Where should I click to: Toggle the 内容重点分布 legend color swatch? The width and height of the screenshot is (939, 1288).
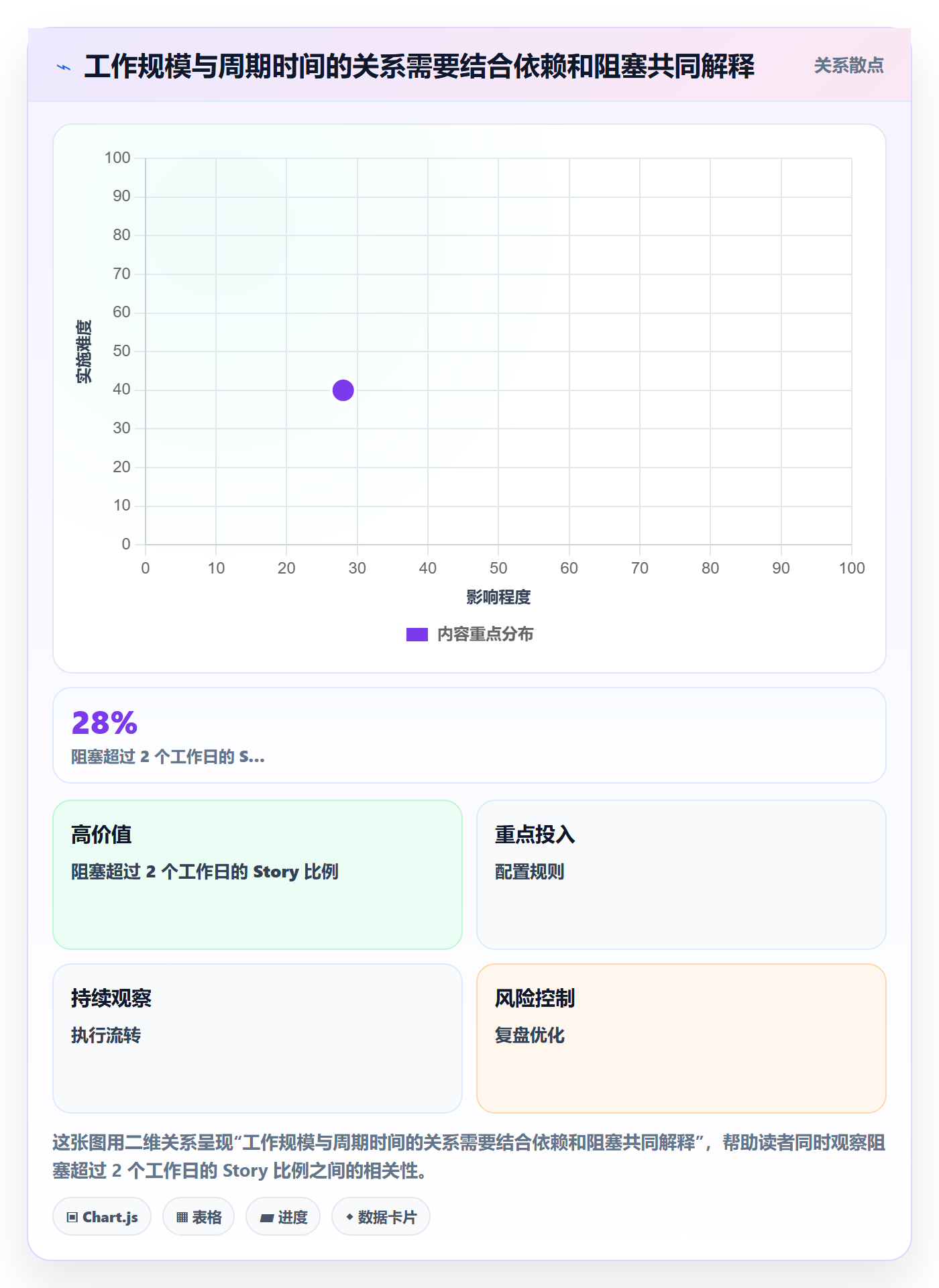[417, 635]
